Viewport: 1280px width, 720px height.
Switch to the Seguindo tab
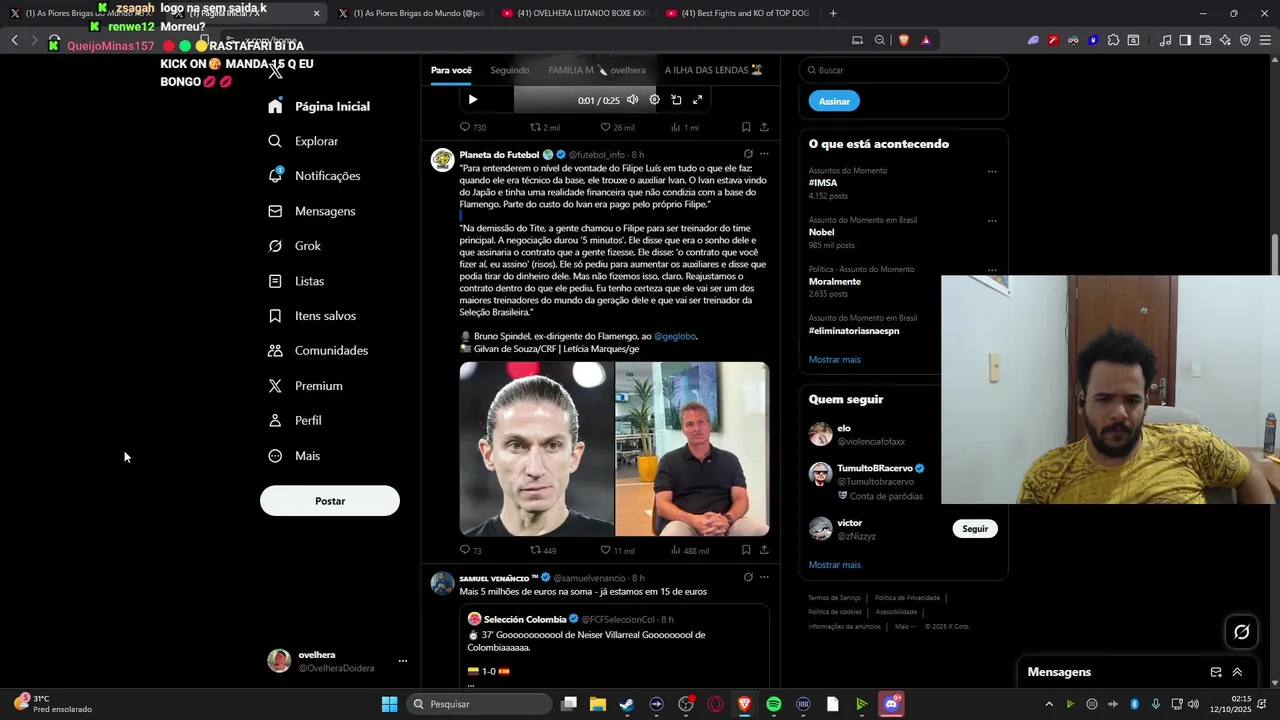coord(510,70)
